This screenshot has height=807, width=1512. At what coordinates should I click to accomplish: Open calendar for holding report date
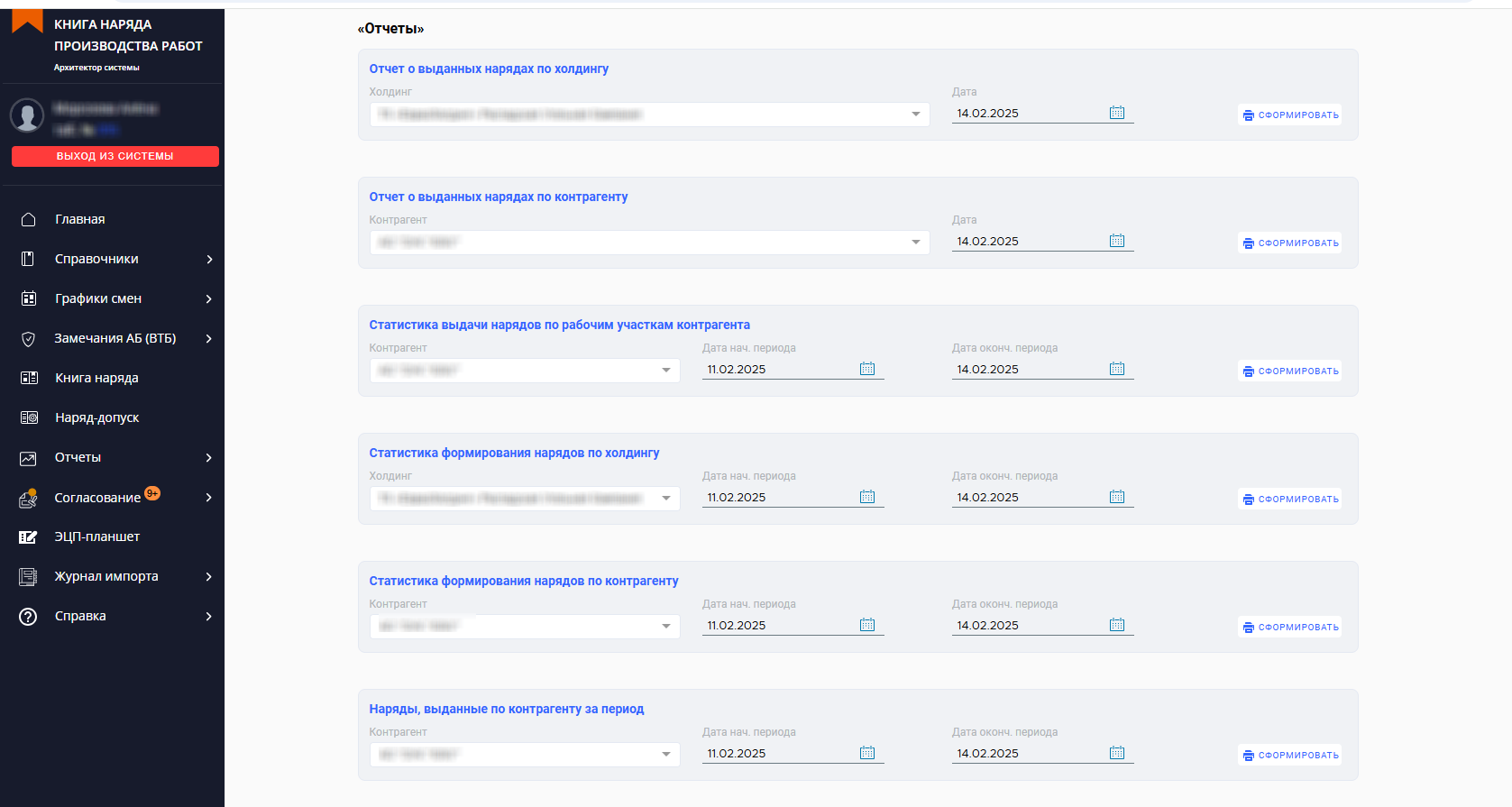tap(1117, 113)
